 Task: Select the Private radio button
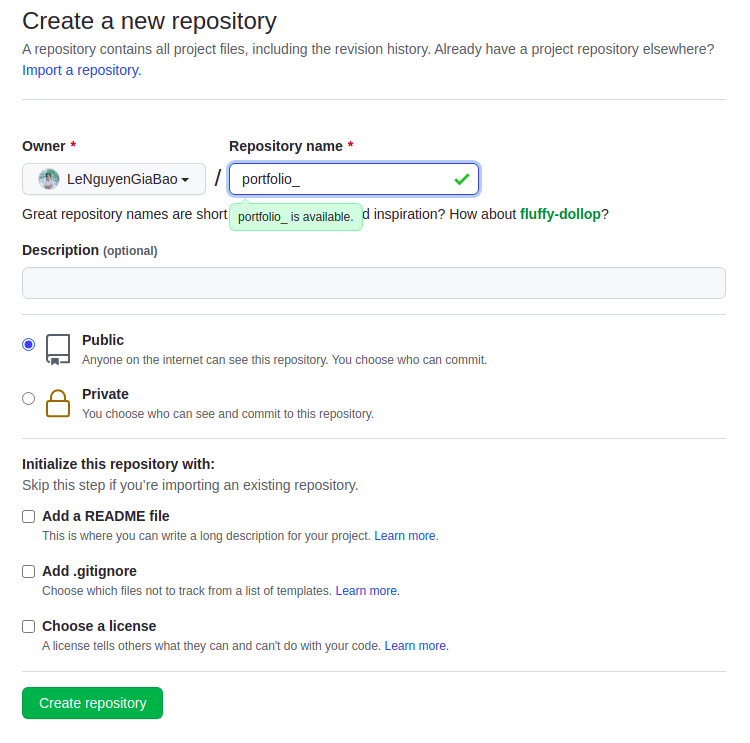(28, 398)
